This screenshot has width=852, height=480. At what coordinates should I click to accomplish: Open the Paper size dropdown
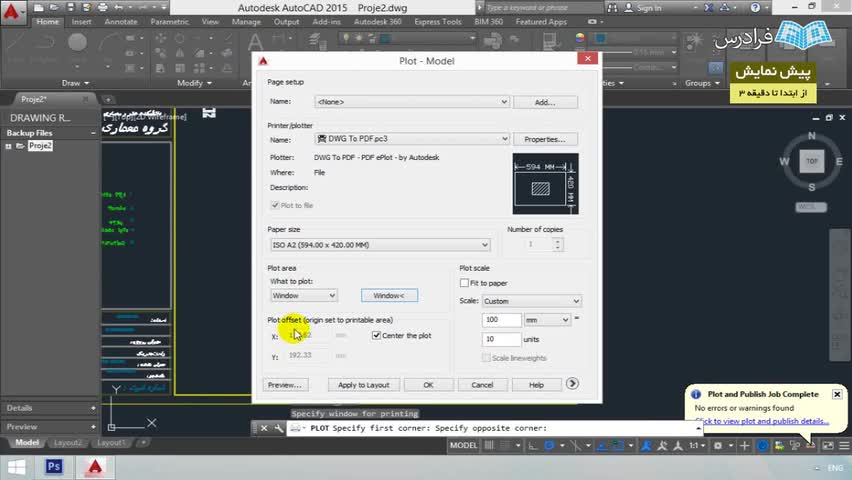[380, 245]
